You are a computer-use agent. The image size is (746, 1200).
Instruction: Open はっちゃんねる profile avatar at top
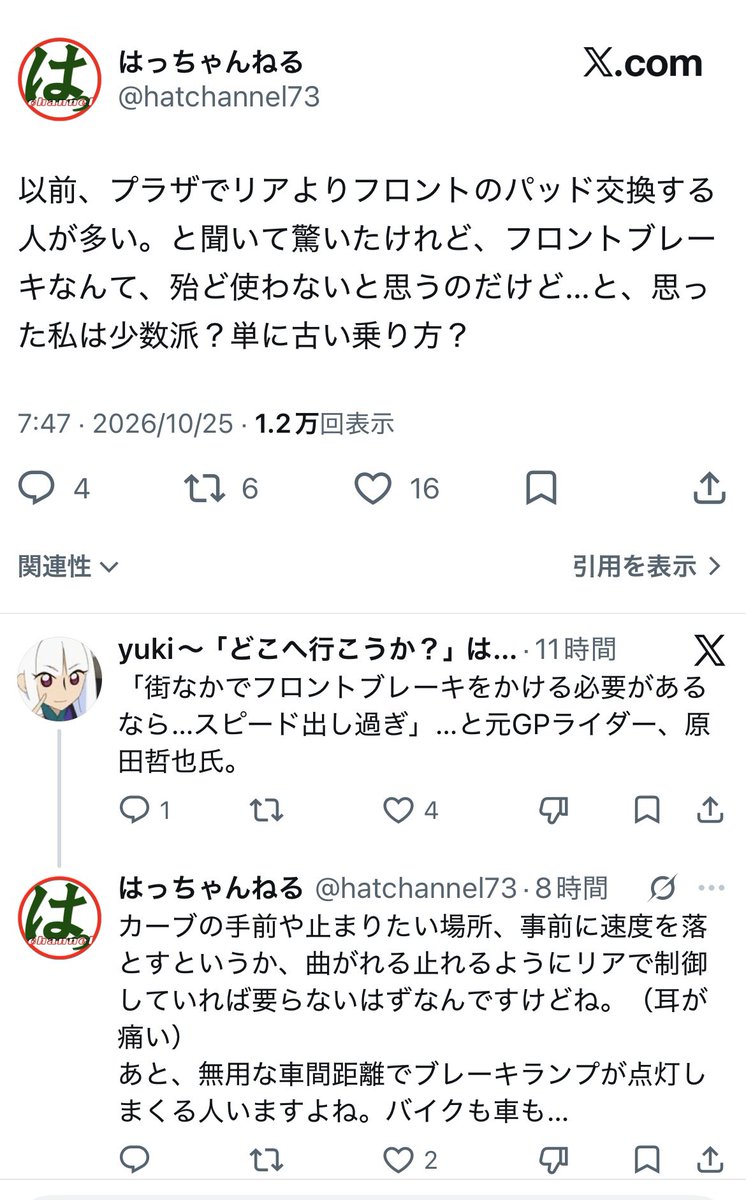59,80
